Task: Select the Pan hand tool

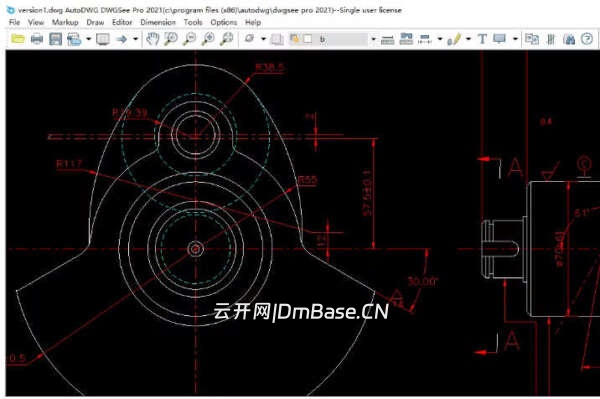Action: [x=153, y=39]
